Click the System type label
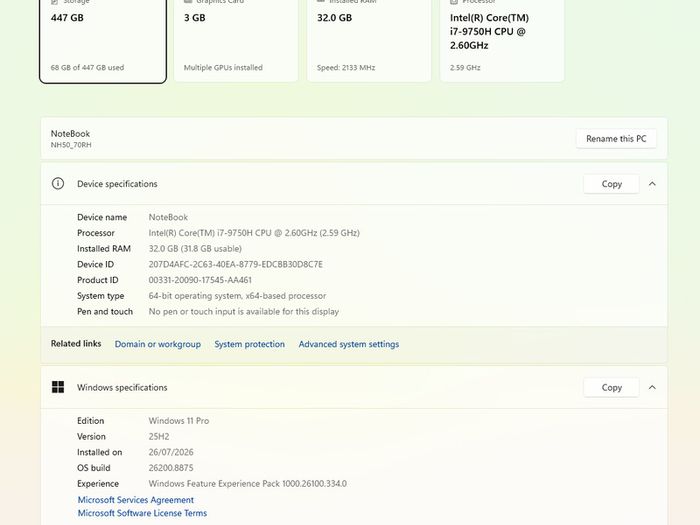Viewport: 700px width, 525px height. pos(100,296)
